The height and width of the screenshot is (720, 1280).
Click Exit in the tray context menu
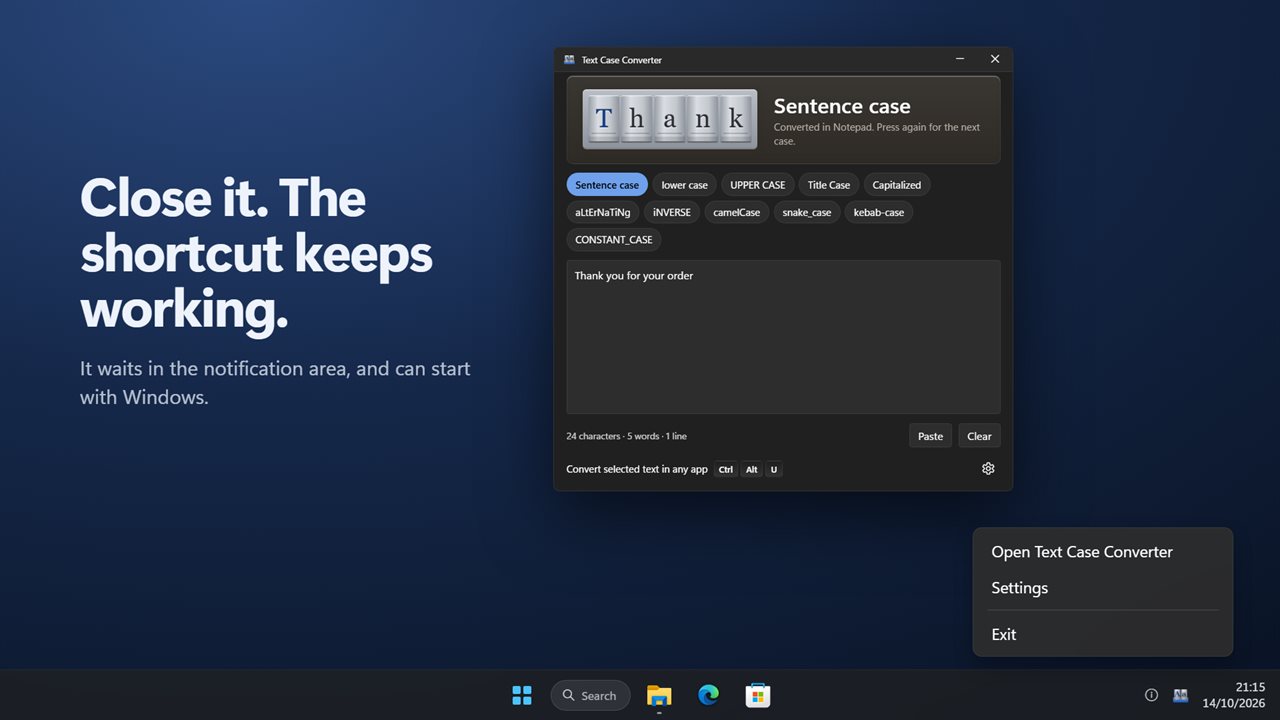[x=1102, y=634]
